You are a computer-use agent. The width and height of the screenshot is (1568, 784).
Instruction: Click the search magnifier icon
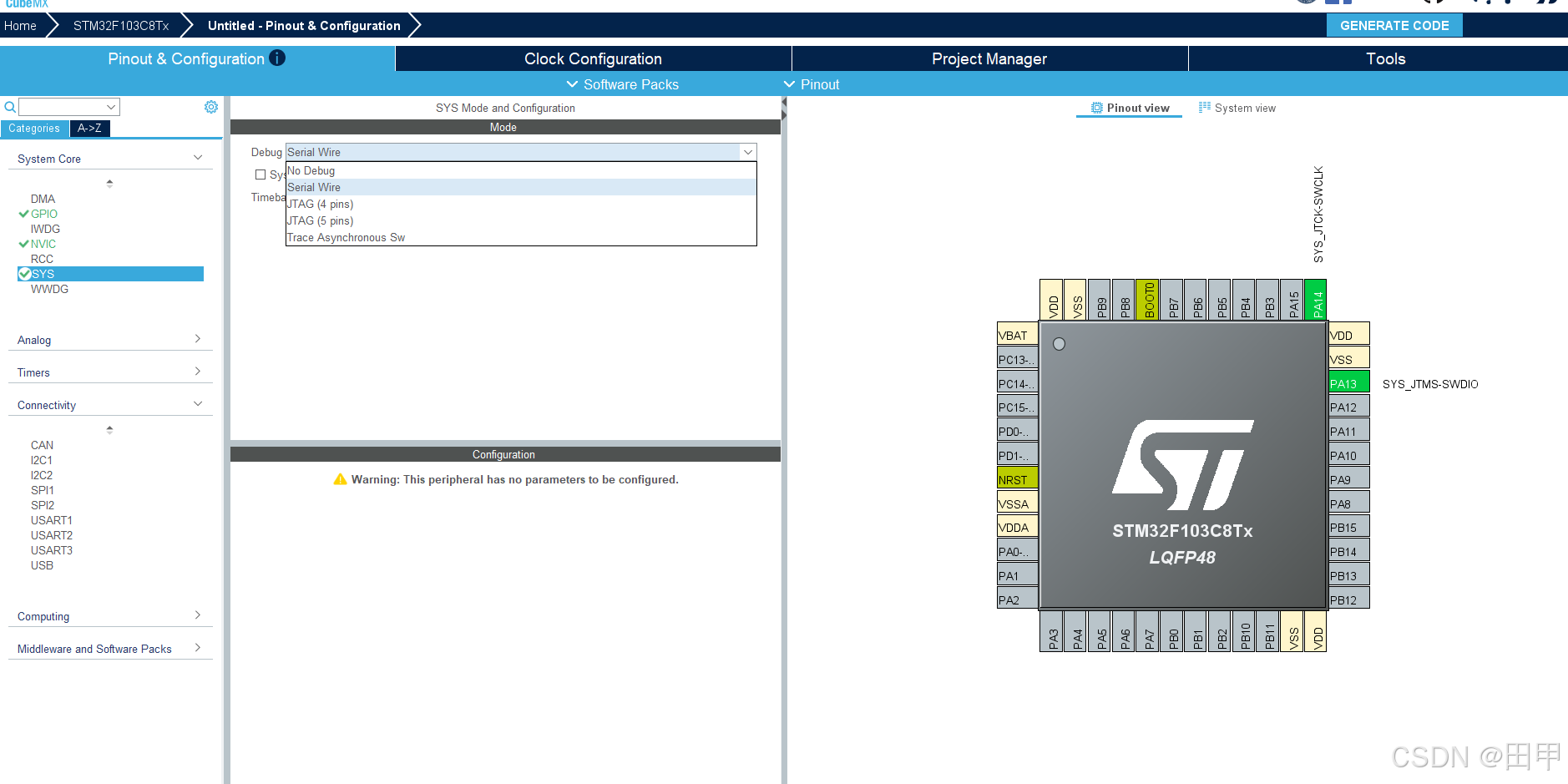pyautogui.click(x=10, y=107)
